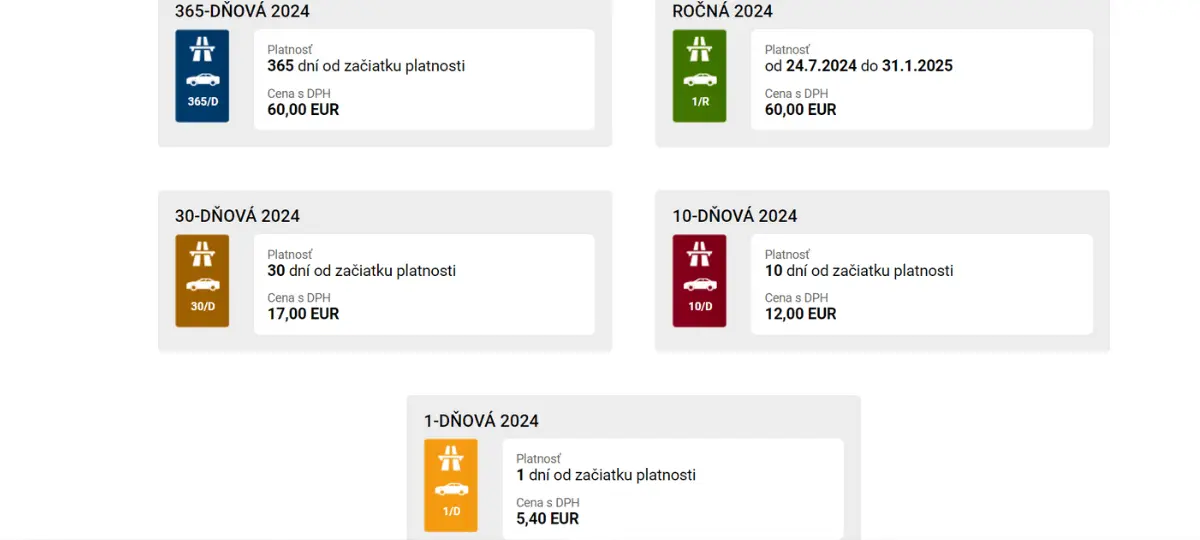
Task: Click the 12,00 EUR price
Action: click(800, 314)
